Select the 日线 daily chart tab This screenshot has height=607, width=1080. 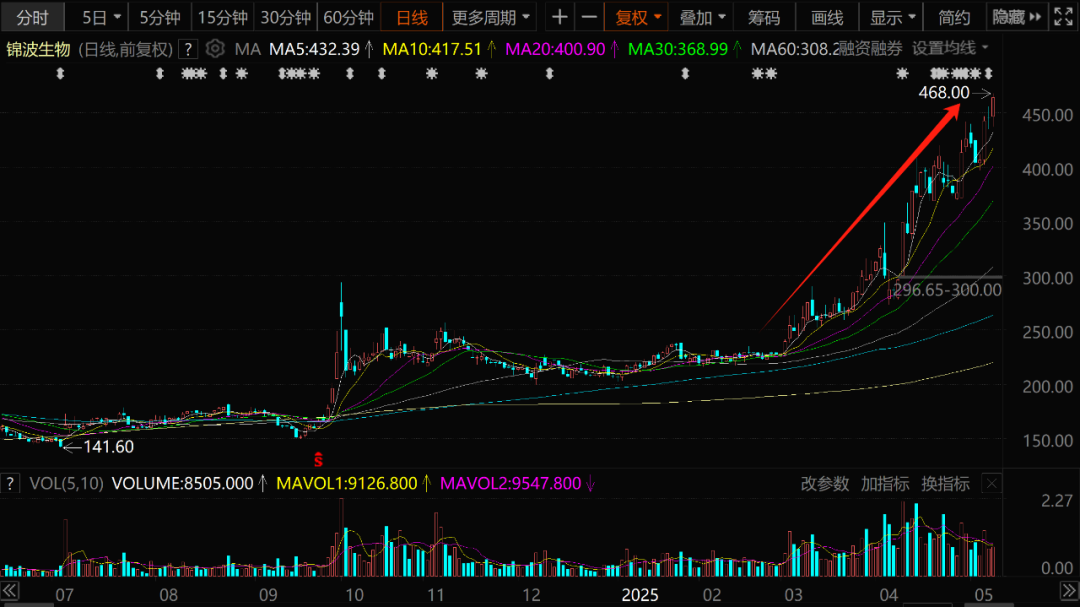pyautogui.click(x=412, y=17)
